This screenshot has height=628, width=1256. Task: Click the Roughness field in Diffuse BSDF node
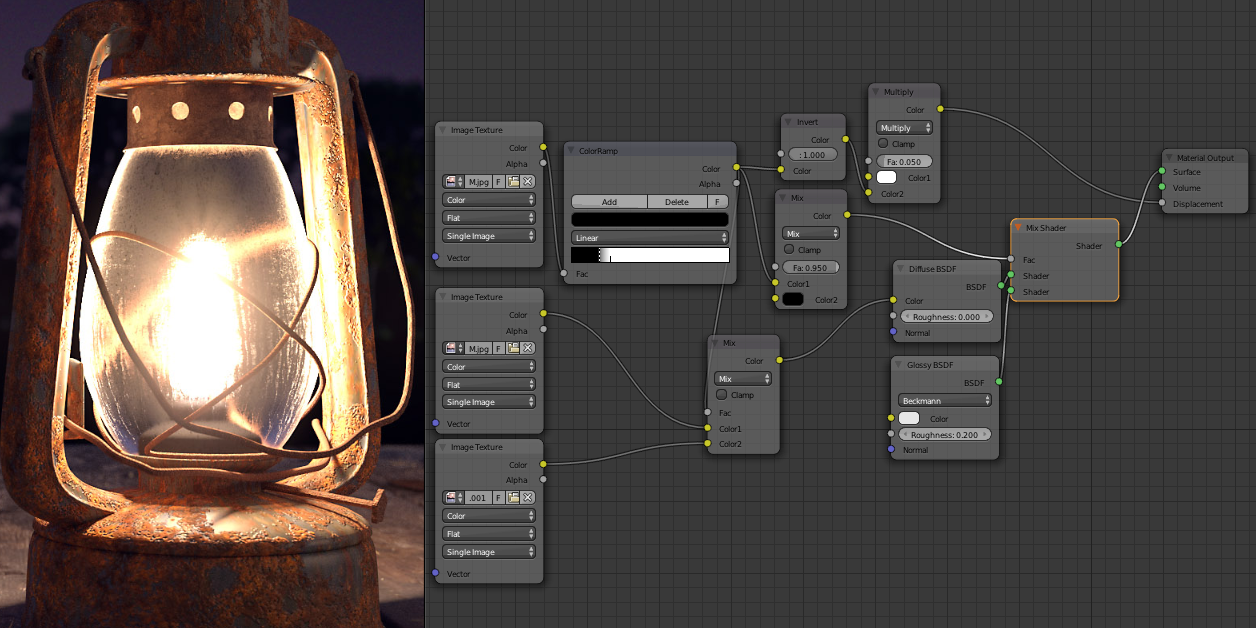(x=945, y=316)
